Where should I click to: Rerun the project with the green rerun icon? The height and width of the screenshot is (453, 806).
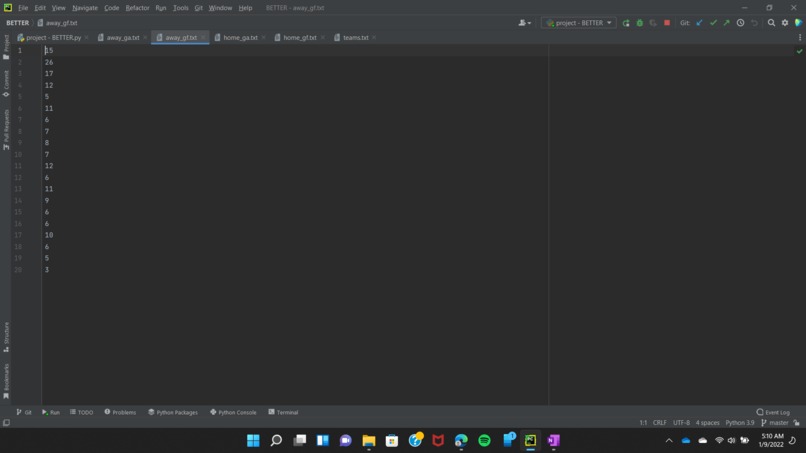tap(626, 23)
